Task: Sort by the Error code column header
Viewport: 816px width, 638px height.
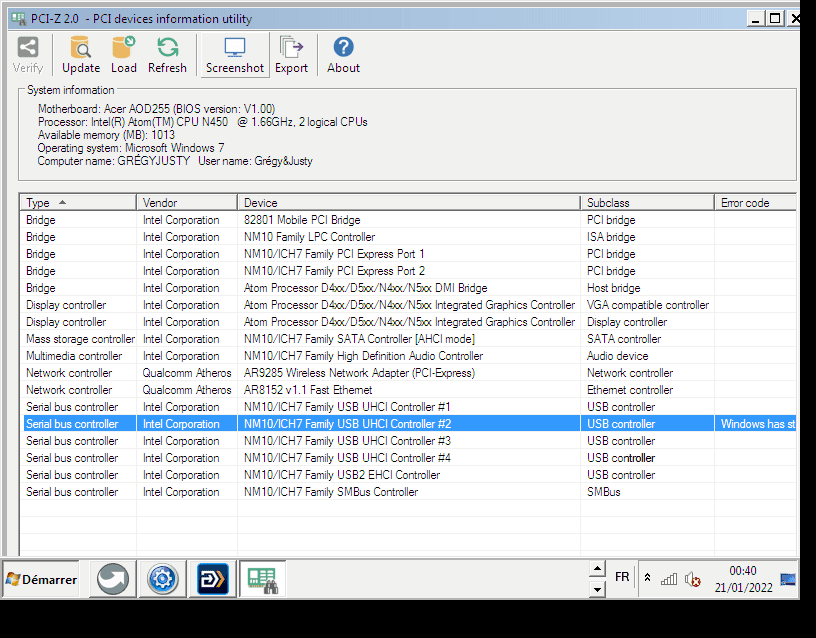Action: tap(756, 202)
